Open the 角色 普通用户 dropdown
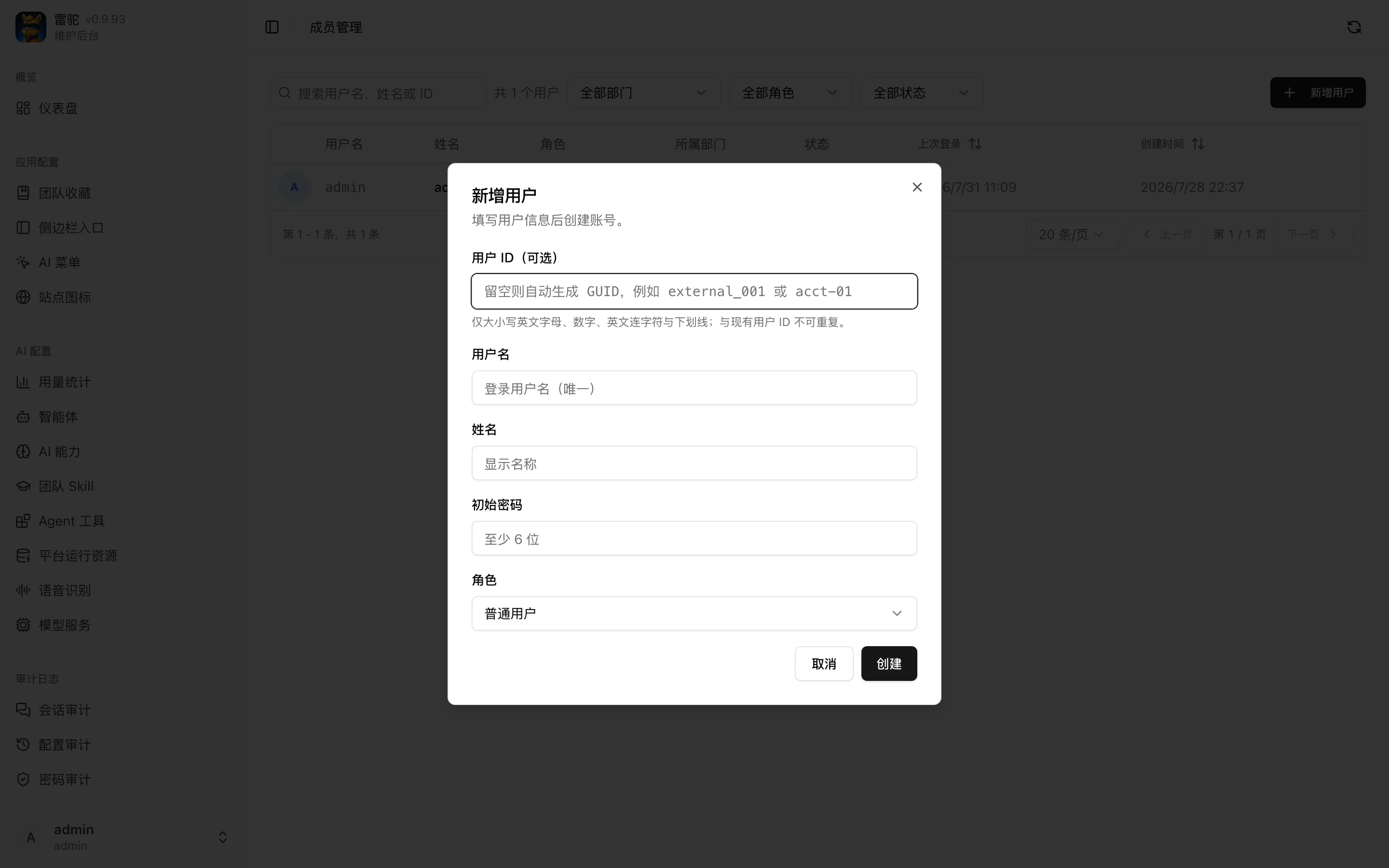This screenshot has width=1389, height=868. (694, 613)
